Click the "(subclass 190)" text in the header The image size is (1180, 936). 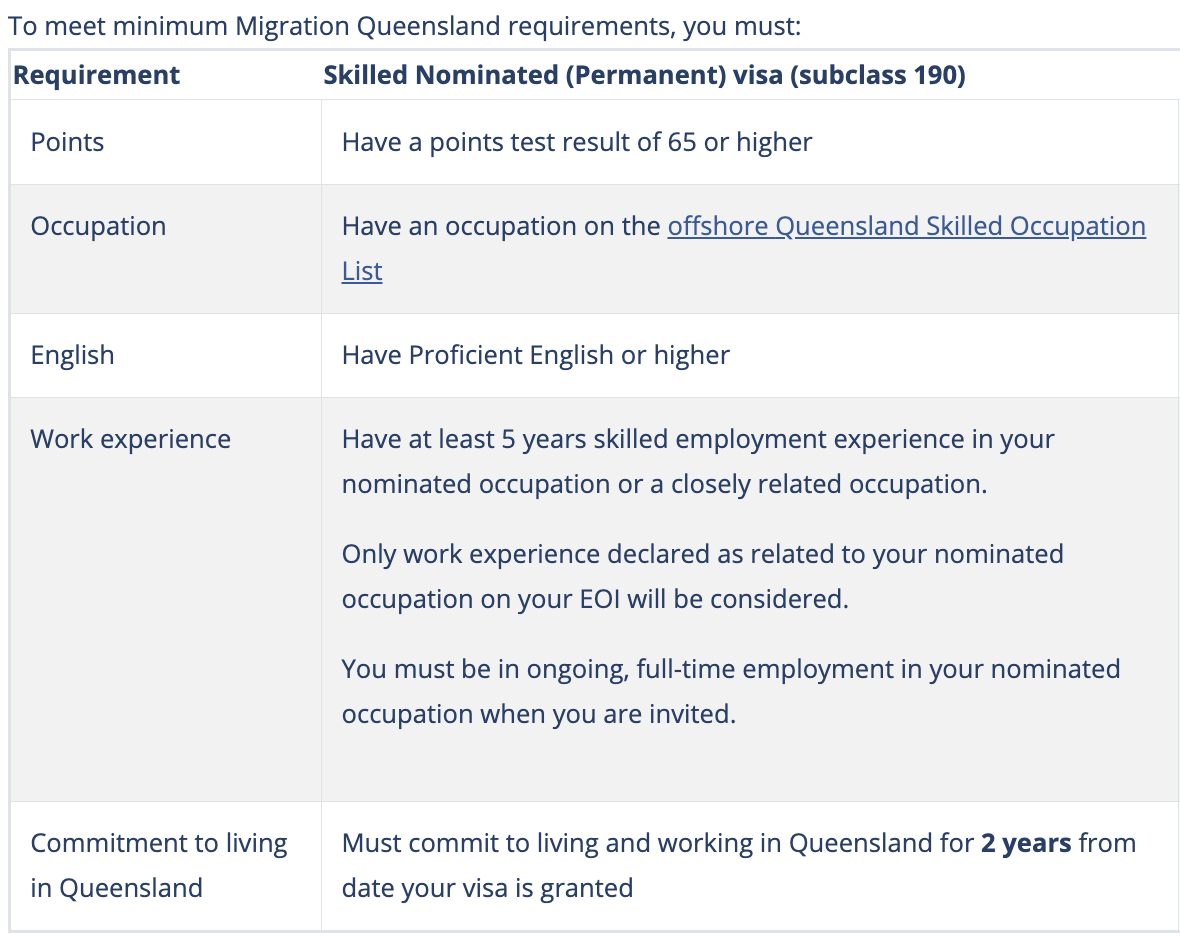pos(877,75)
